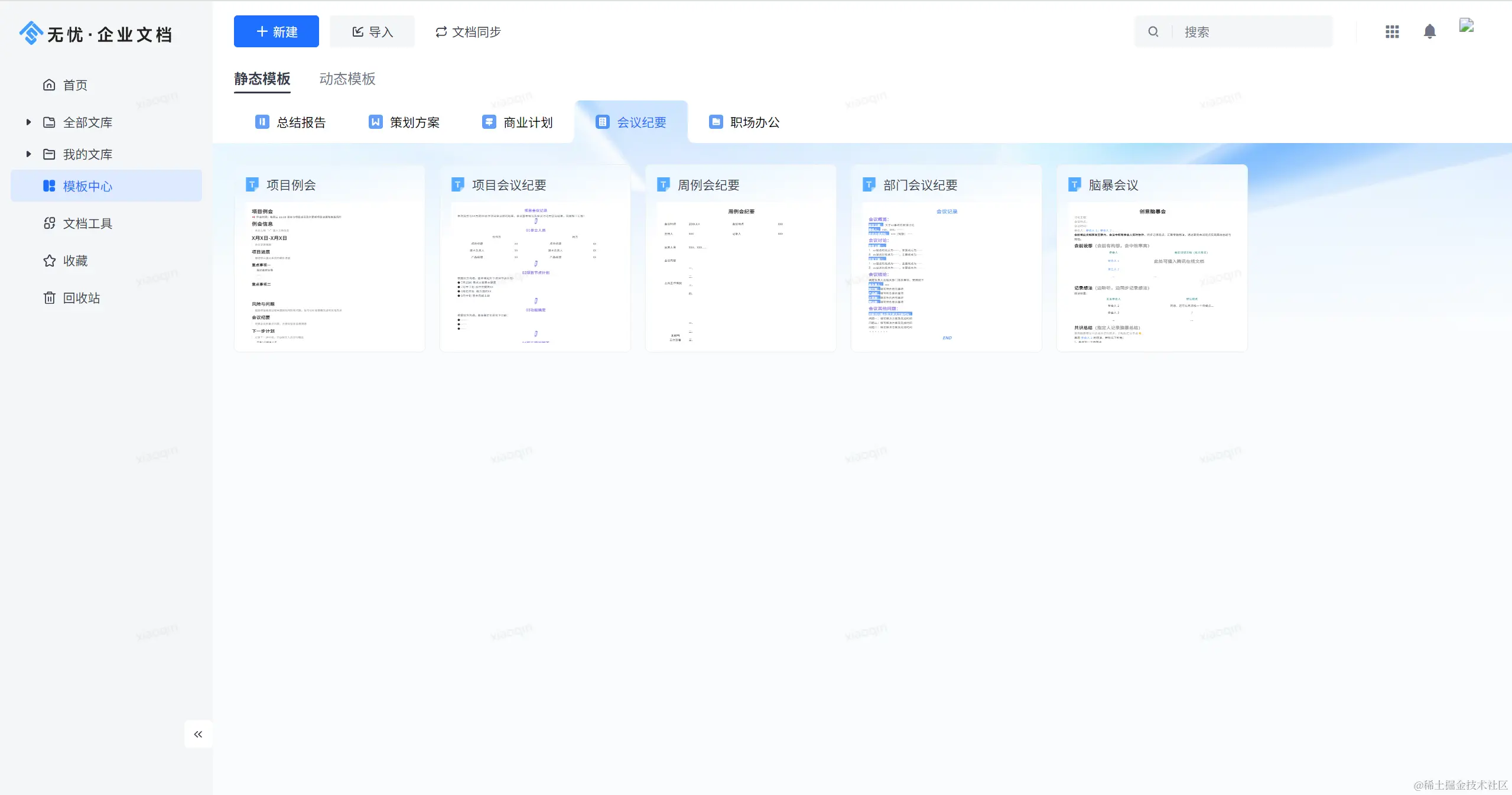Image resolution: width=1512 pixels, height=795 pixels.
Task: Open the 脑暴会议 template thumbnail
Action: (1152, 275)
